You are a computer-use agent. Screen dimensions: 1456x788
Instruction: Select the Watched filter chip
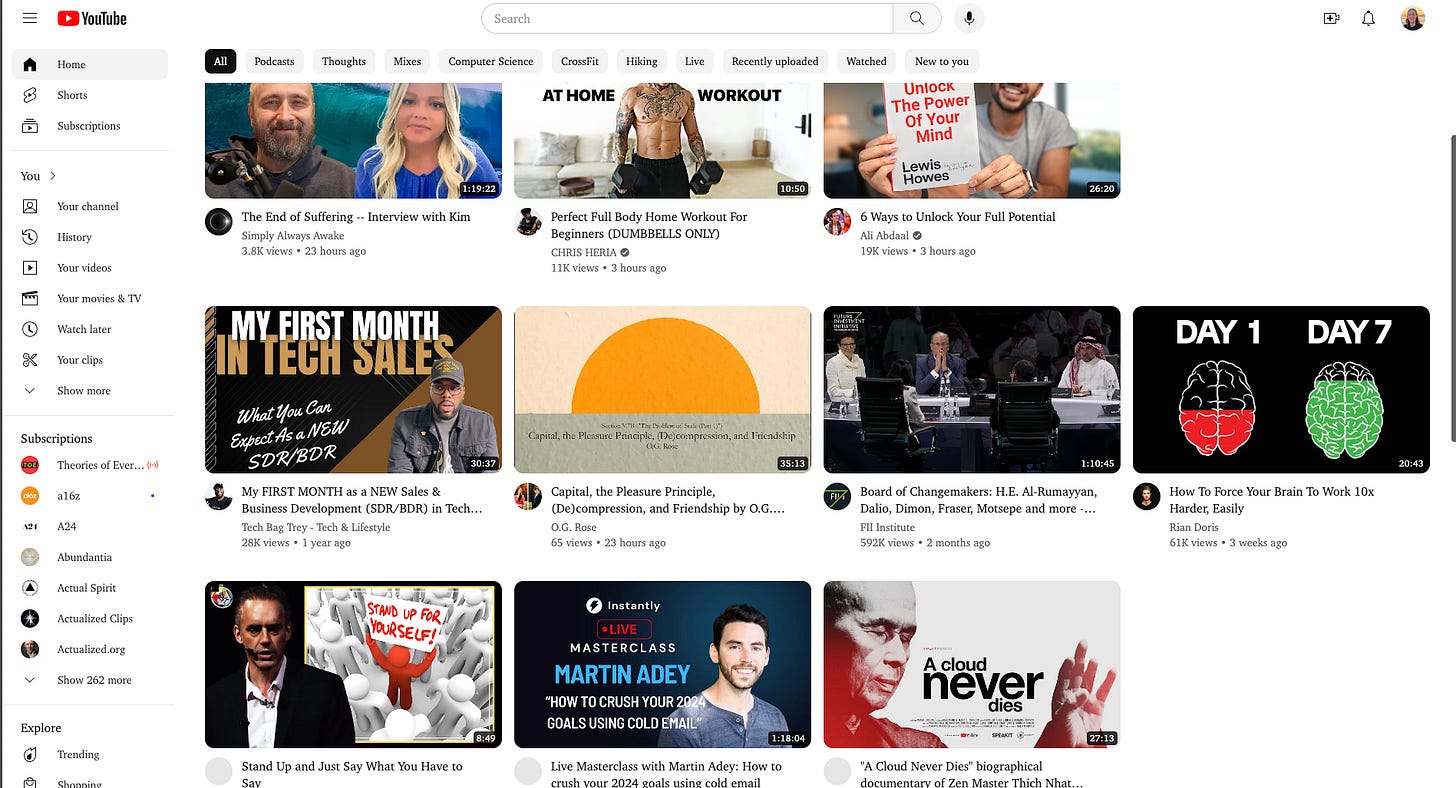[x=866, y=61]
